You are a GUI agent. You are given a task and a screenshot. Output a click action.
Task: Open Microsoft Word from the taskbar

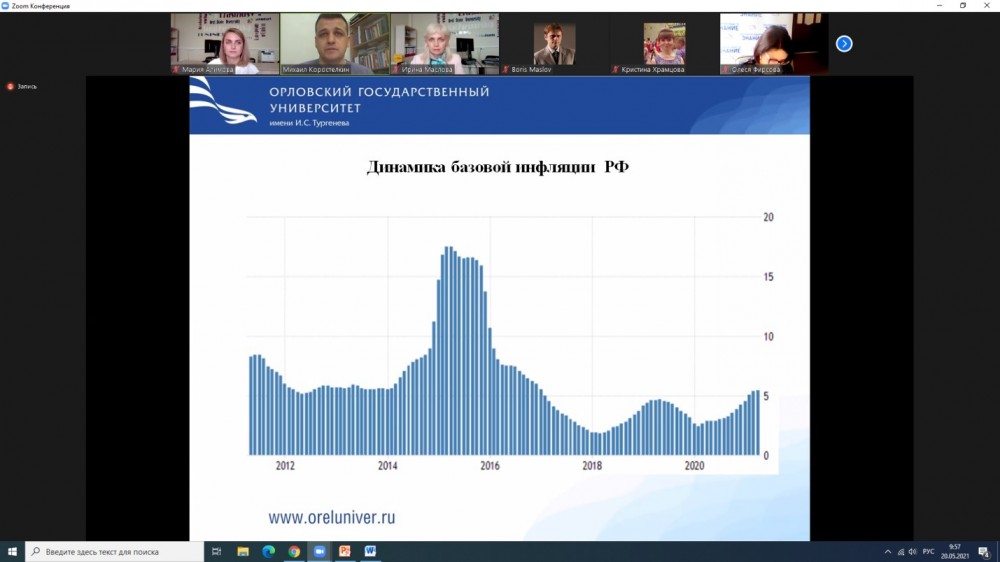(x=370, y=551)
